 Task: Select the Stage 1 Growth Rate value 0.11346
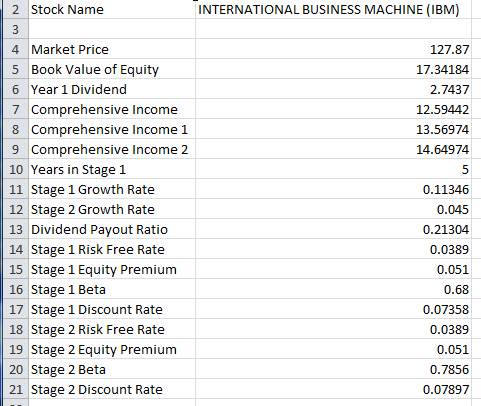pos(333,189)
